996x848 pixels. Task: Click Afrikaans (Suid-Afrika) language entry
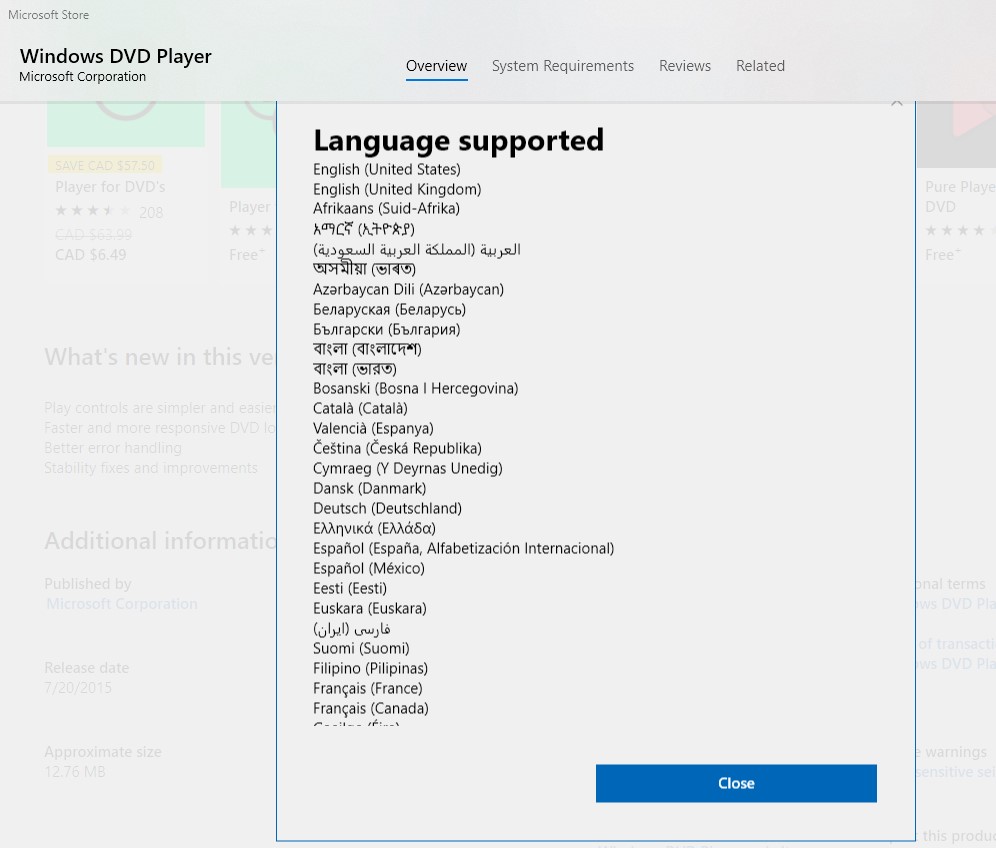pos(386,208)
